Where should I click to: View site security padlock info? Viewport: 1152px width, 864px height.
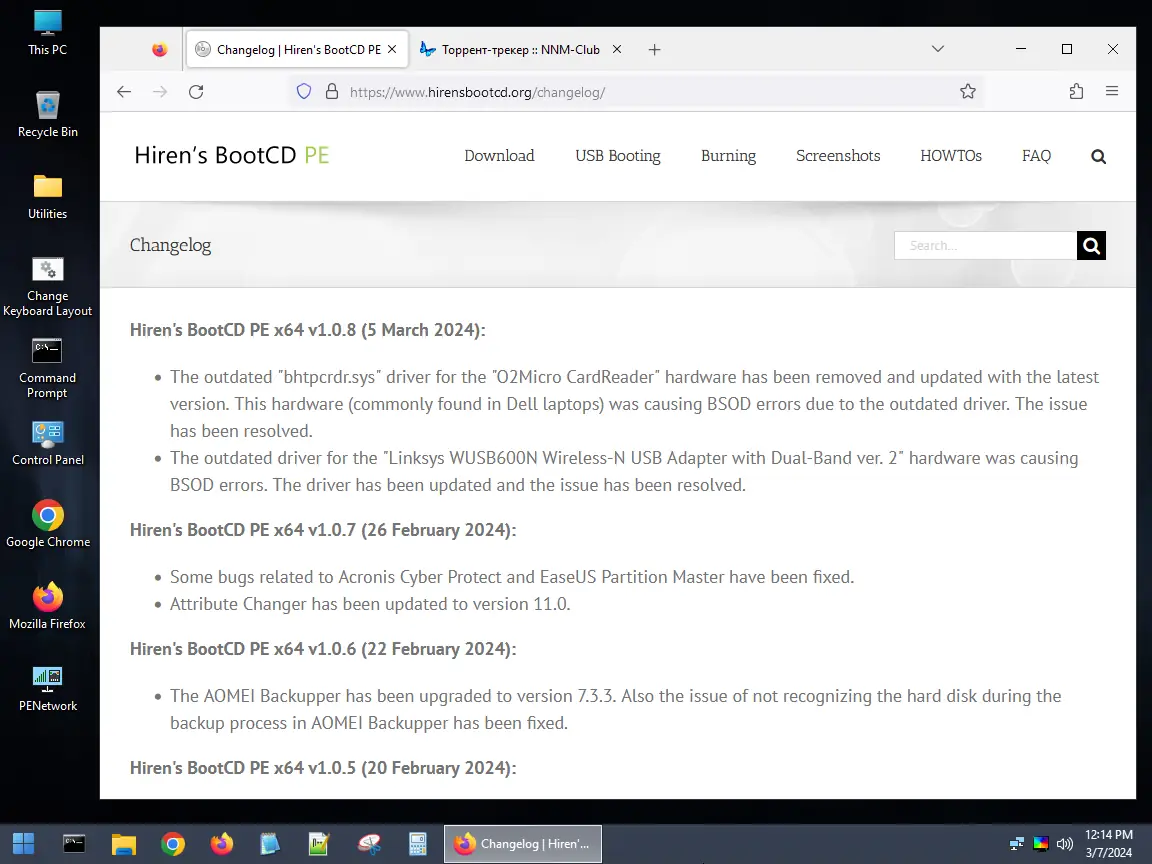click(332, 92)
